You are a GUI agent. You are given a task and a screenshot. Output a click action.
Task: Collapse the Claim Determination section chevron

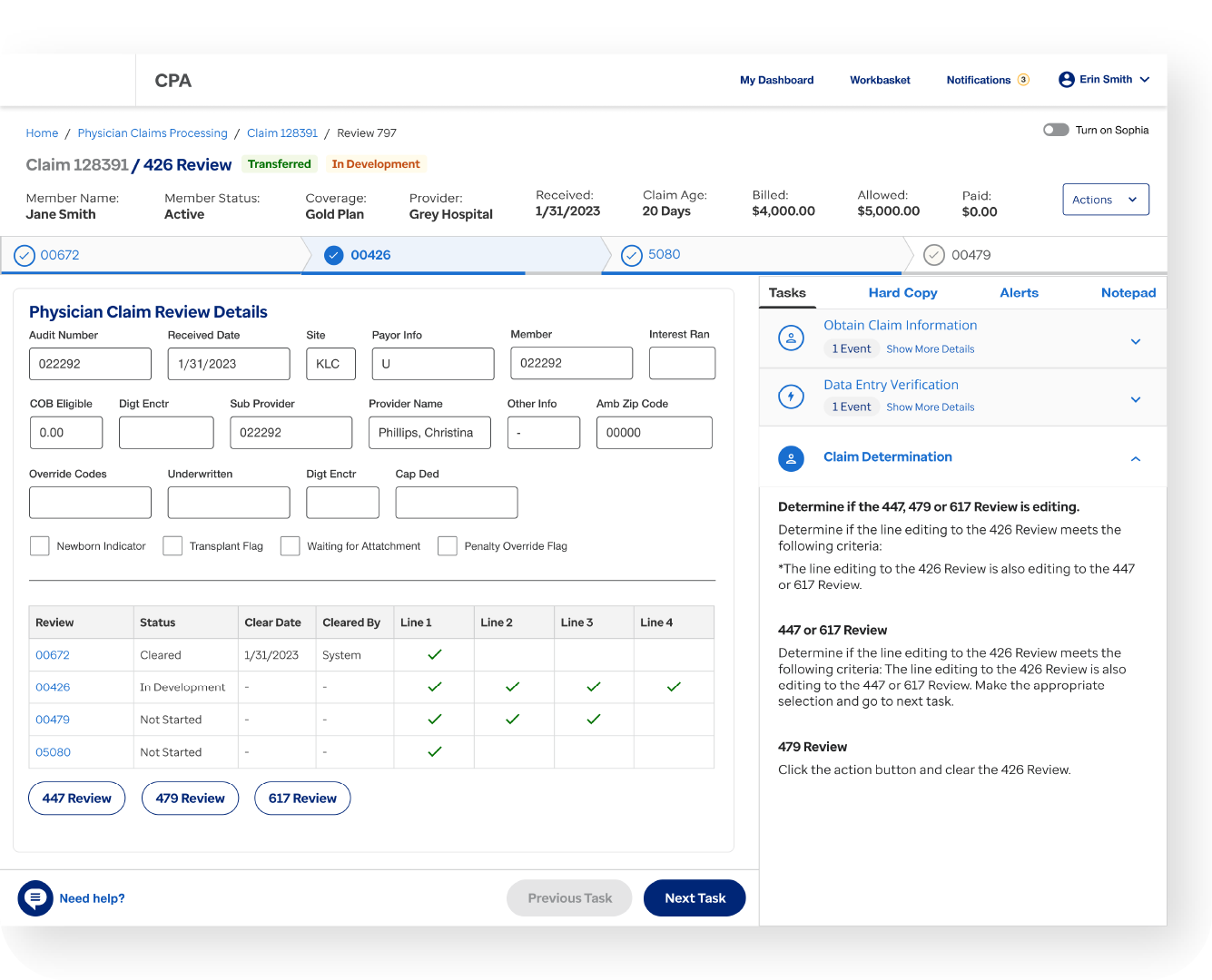tap(1136, 459)
